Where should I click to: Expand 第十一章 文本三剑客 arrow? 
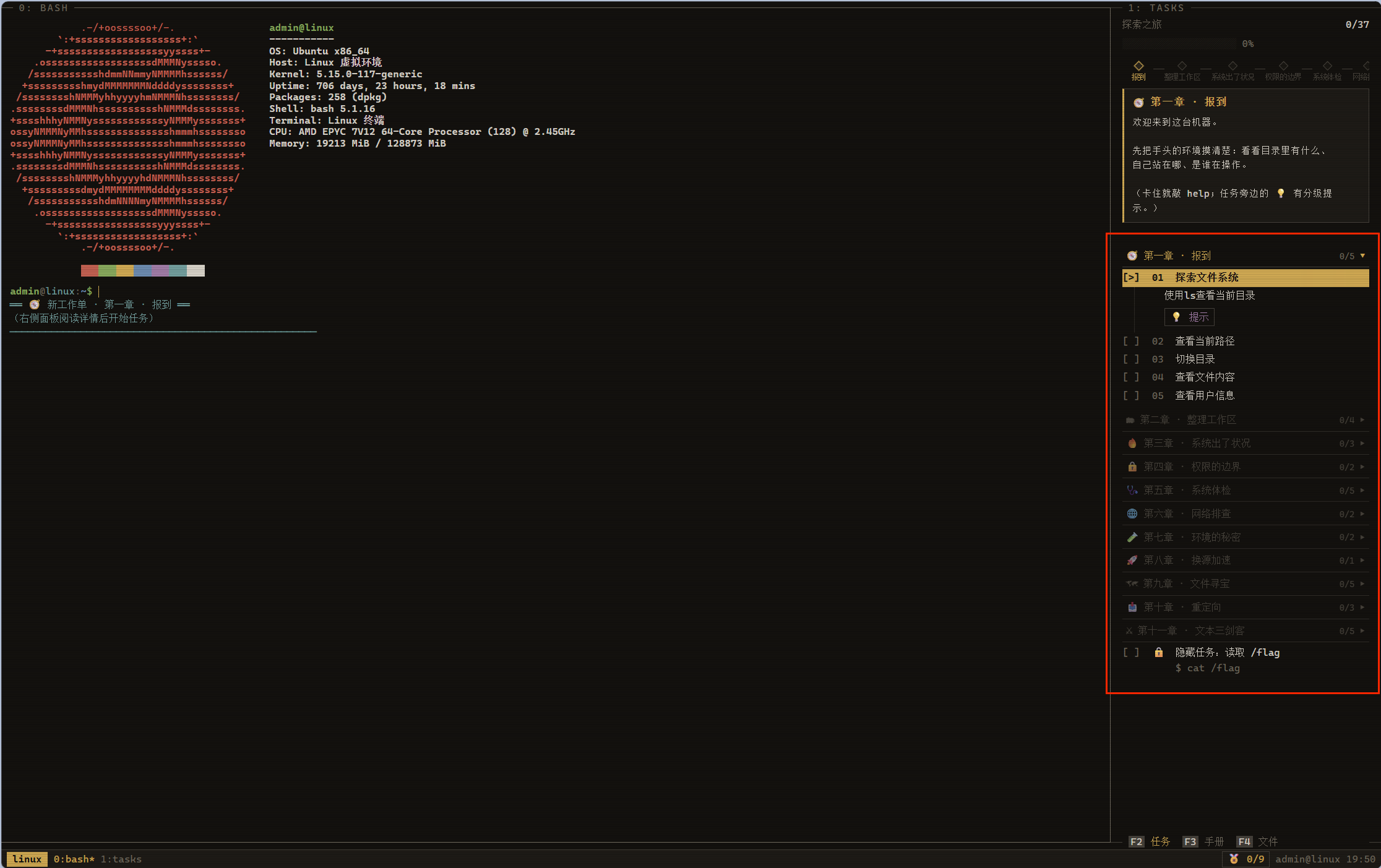1362,630
